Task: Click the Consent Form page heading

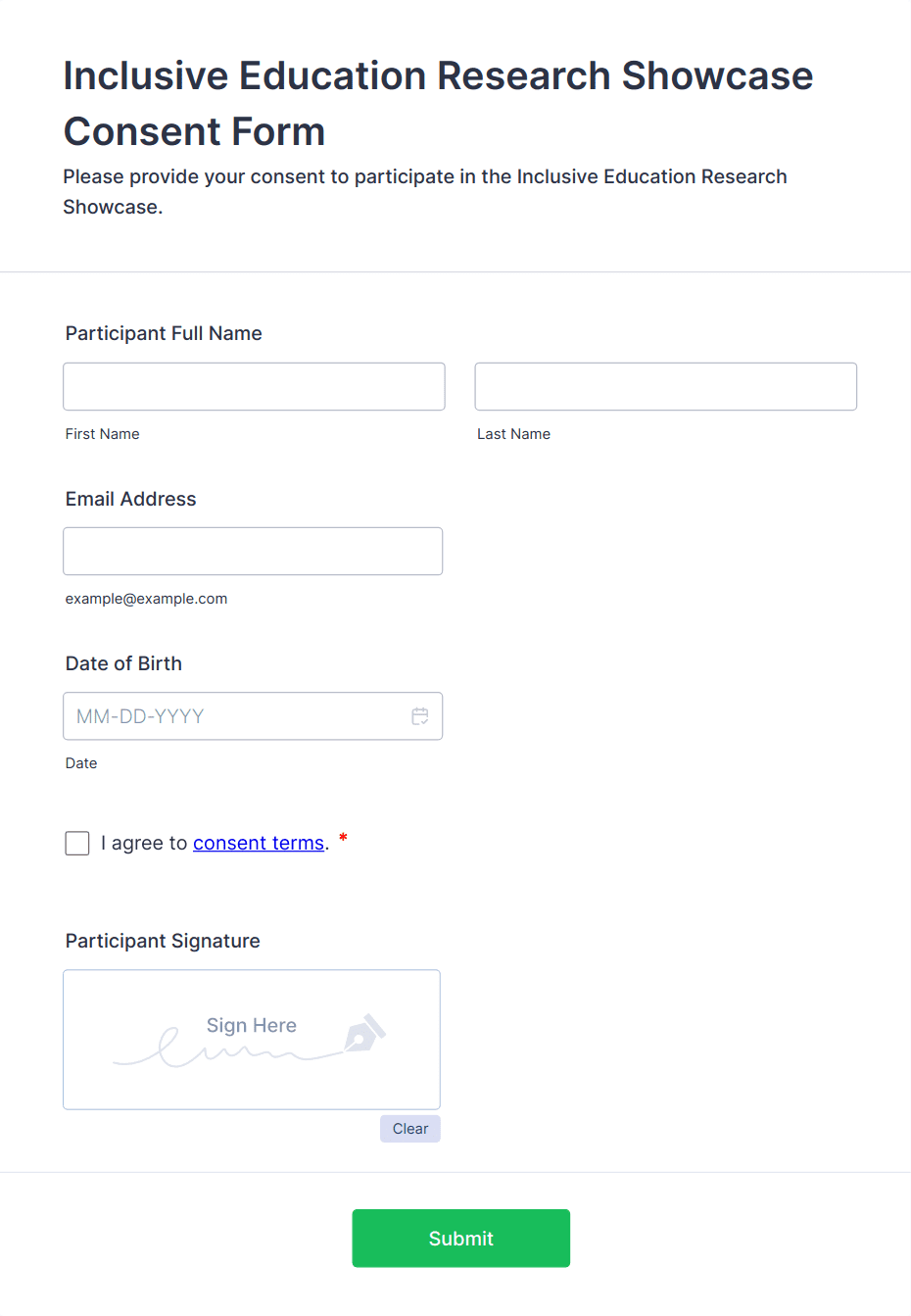Action: (438, 103)
